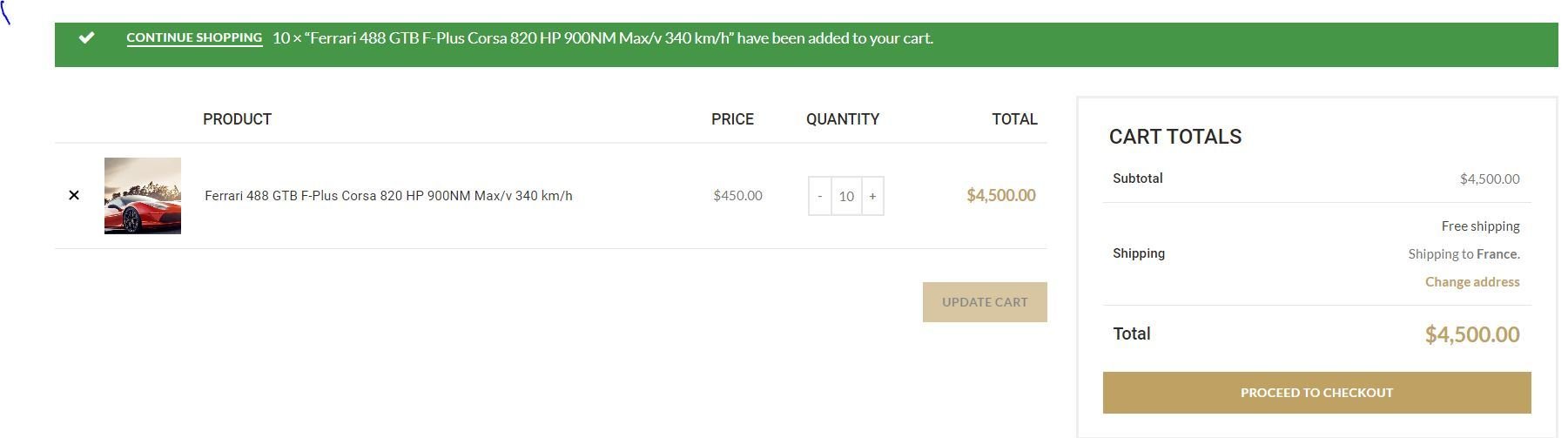Decrease quantity with the minus button
The width and height of the screenshot is (1568, 438).
click(820, 196)
